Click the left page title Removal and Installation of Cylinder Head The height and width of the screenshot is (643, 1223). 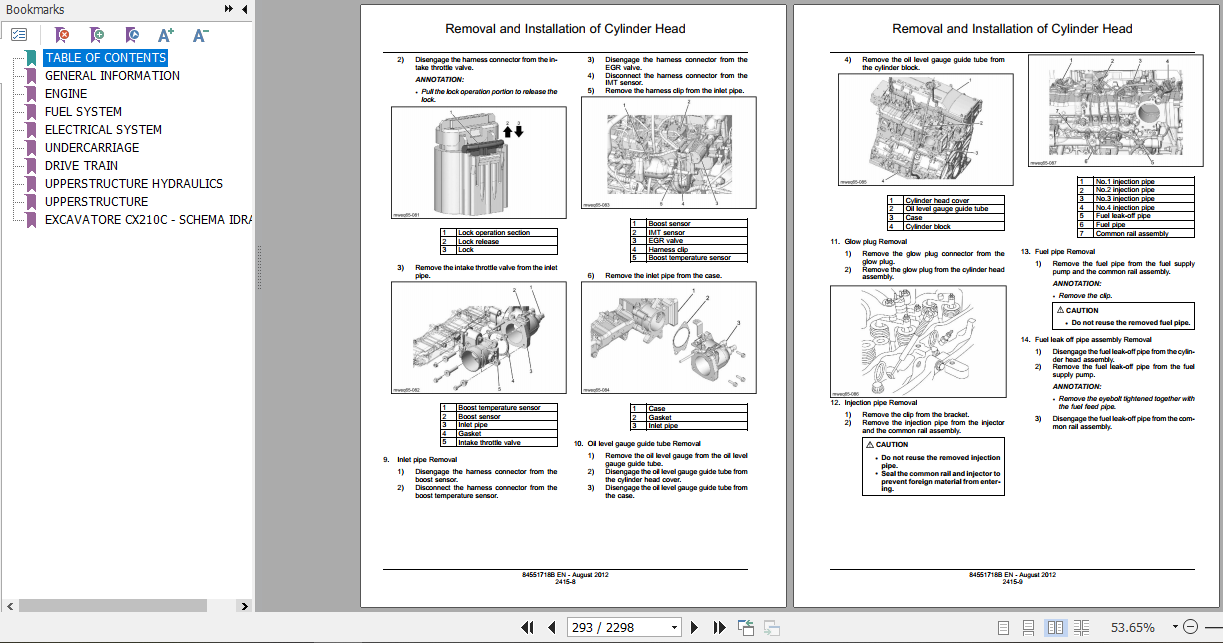coord(565,29)
